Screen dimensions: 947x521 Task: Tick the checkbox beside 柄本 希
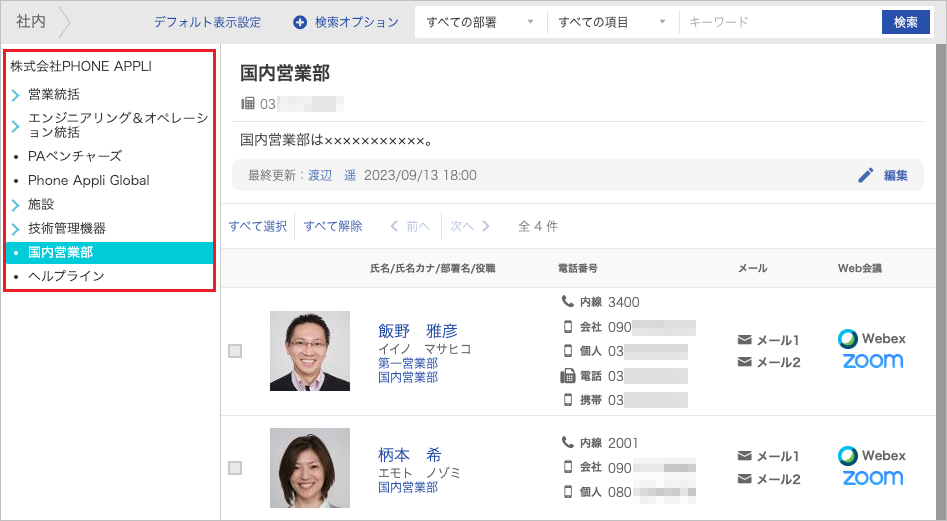[235, 468]
